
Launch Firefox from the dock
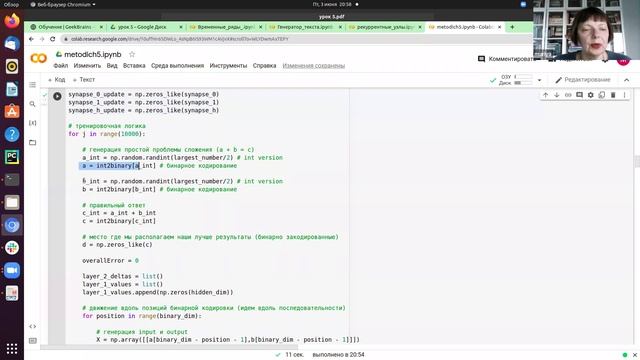12,21
